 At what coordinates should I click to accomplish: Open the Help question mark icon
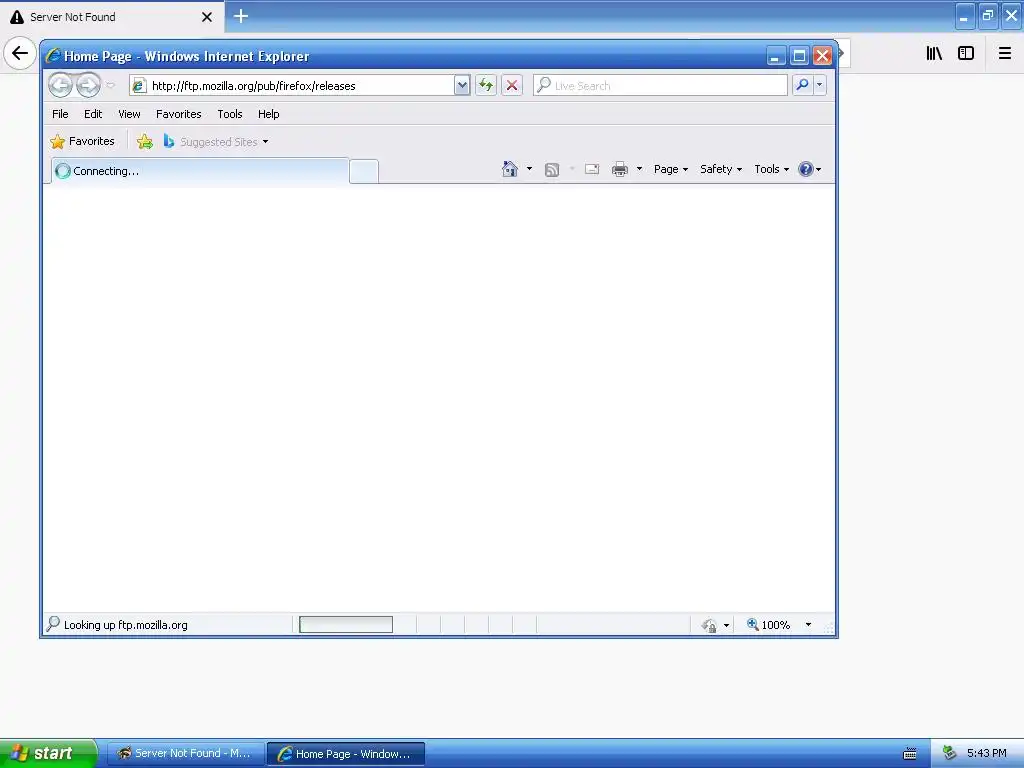pos(806,169)
